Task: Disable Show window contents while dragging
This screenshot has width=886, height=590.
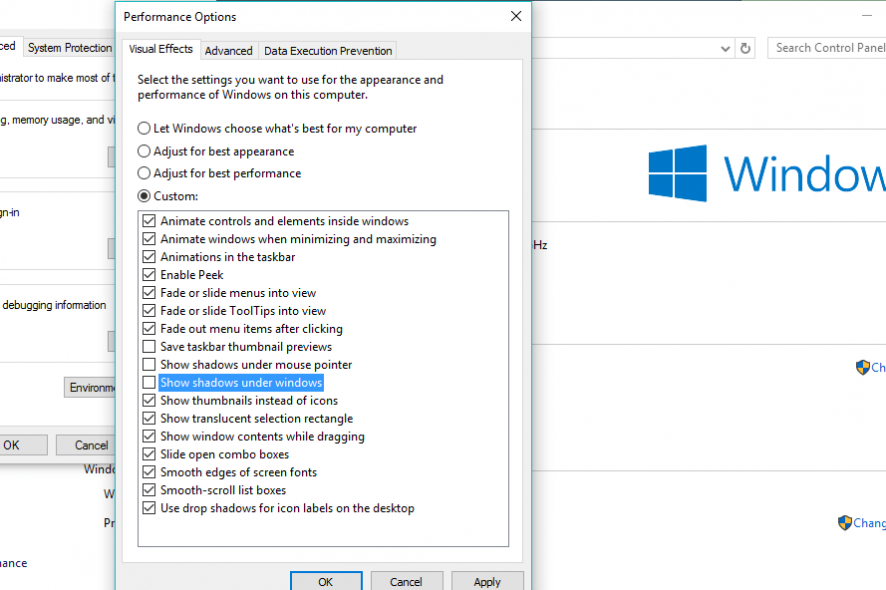Action: click(149, 436)
